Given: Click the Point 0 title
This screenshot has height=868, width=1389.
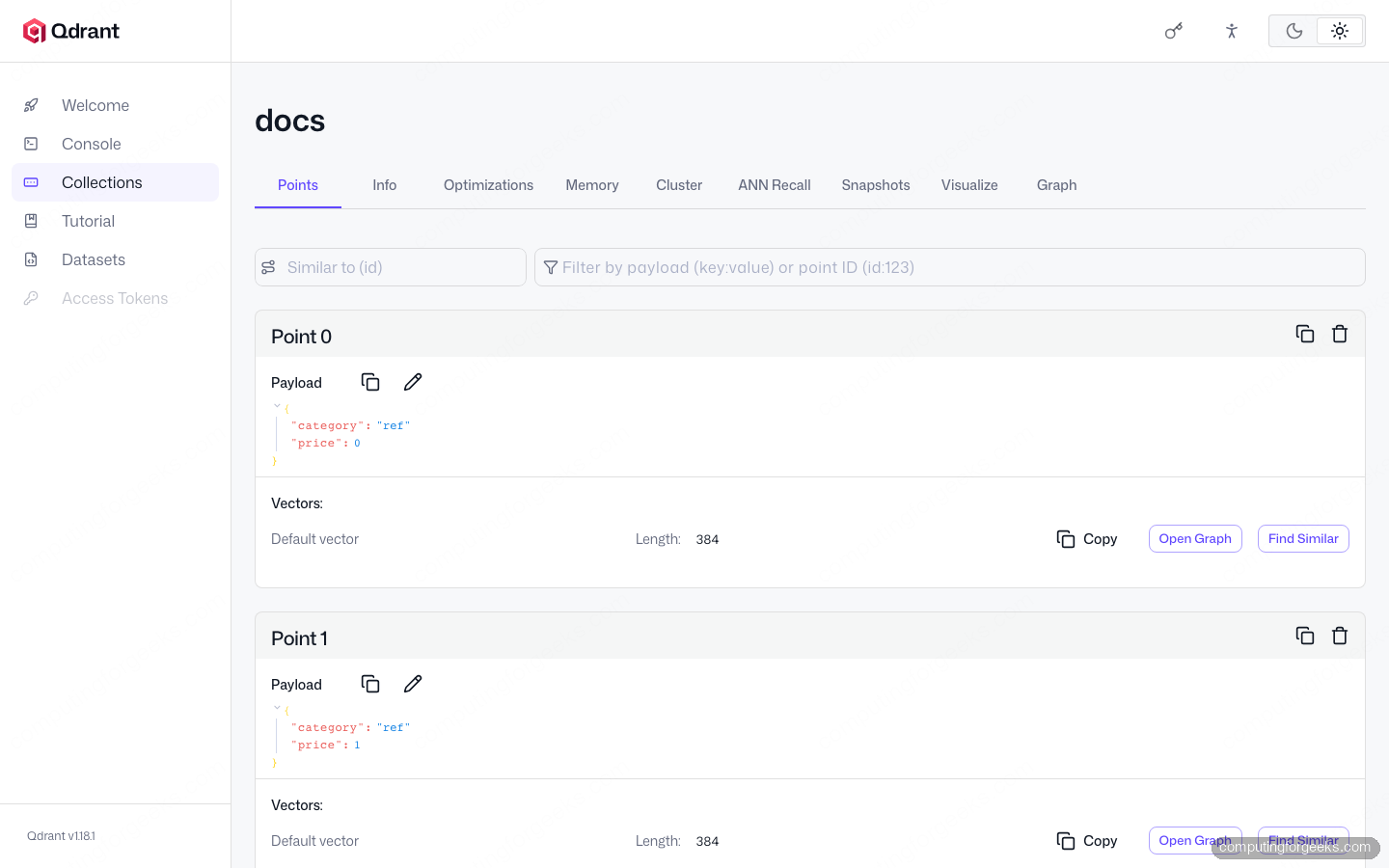Looking at the screenshot, I should (301, 337).
